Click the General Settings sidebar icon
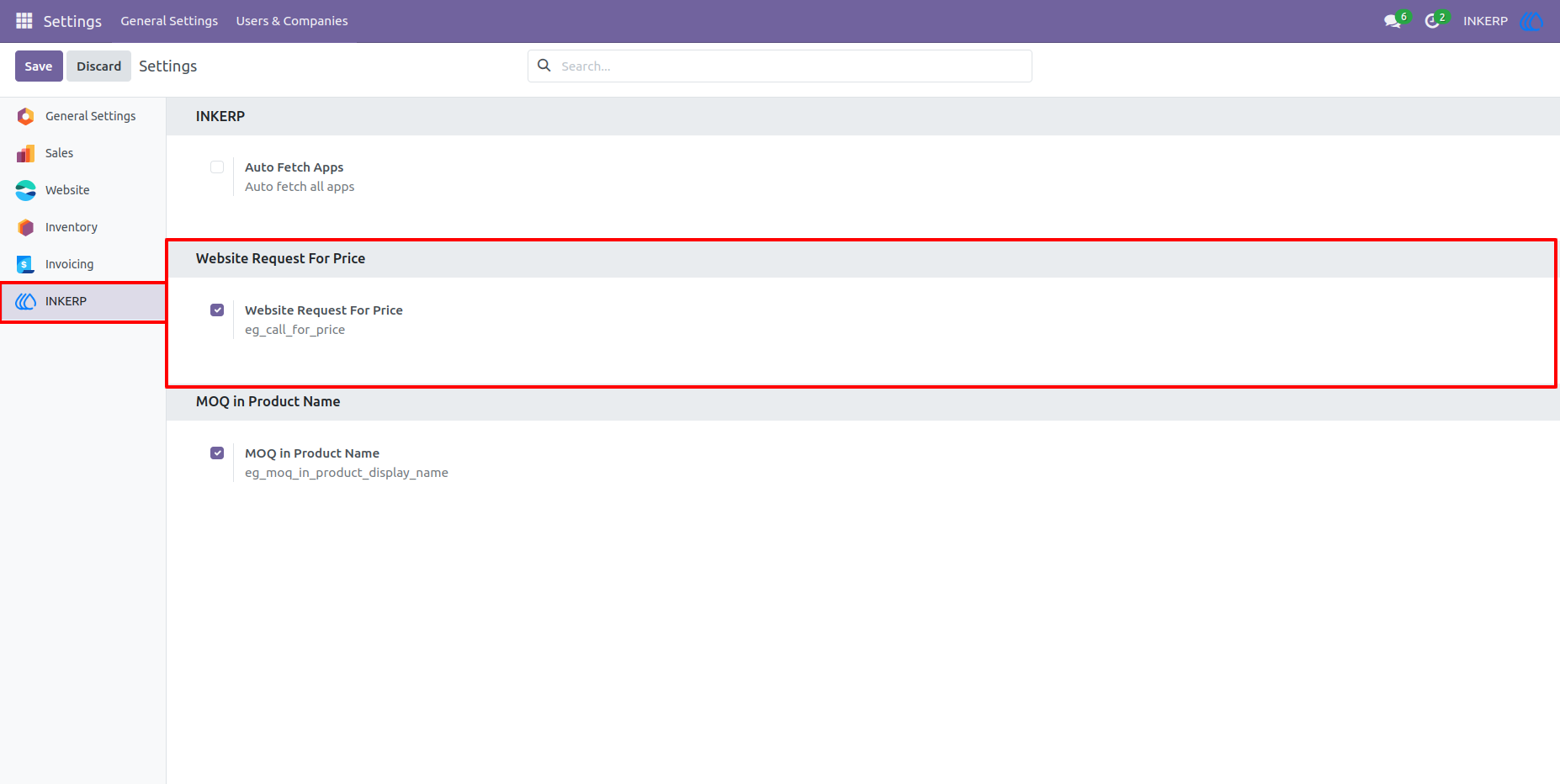 (26, 116)
